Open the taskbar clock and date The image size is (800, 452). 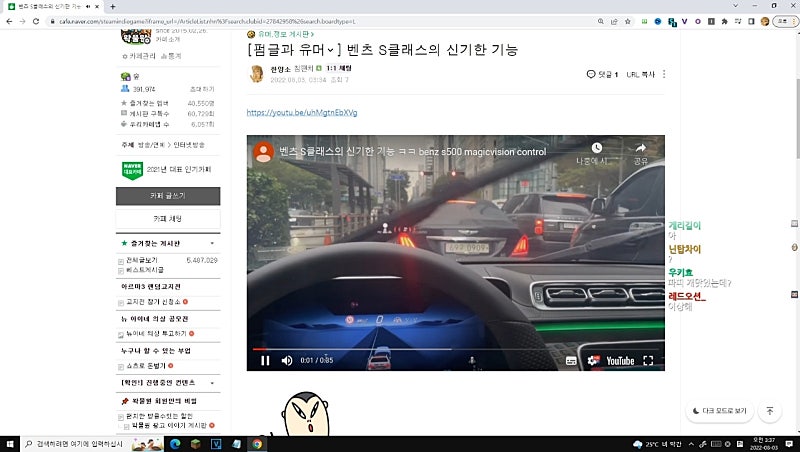point(764,444)
